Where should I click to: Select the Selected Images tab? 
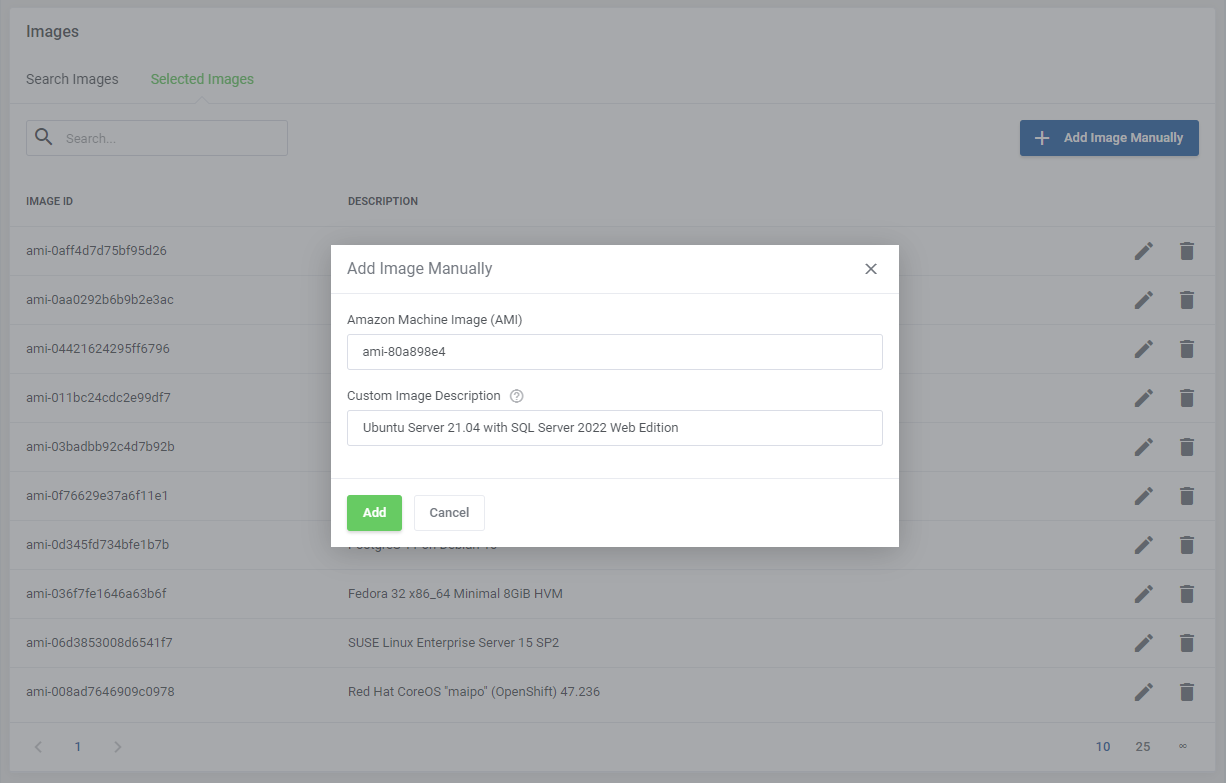point(202,78)
